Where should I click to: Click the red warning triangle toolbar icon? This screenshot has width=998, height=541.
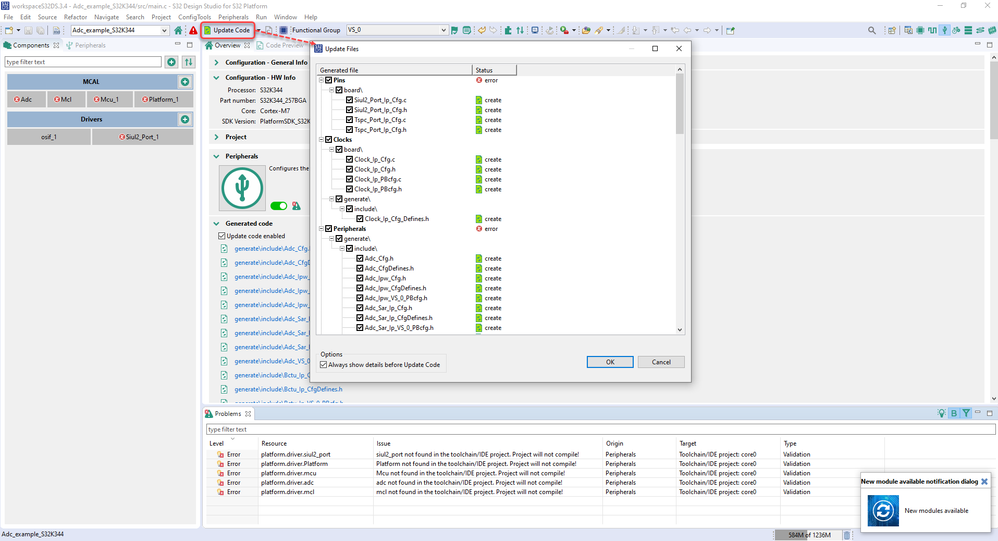pos(193,30)
